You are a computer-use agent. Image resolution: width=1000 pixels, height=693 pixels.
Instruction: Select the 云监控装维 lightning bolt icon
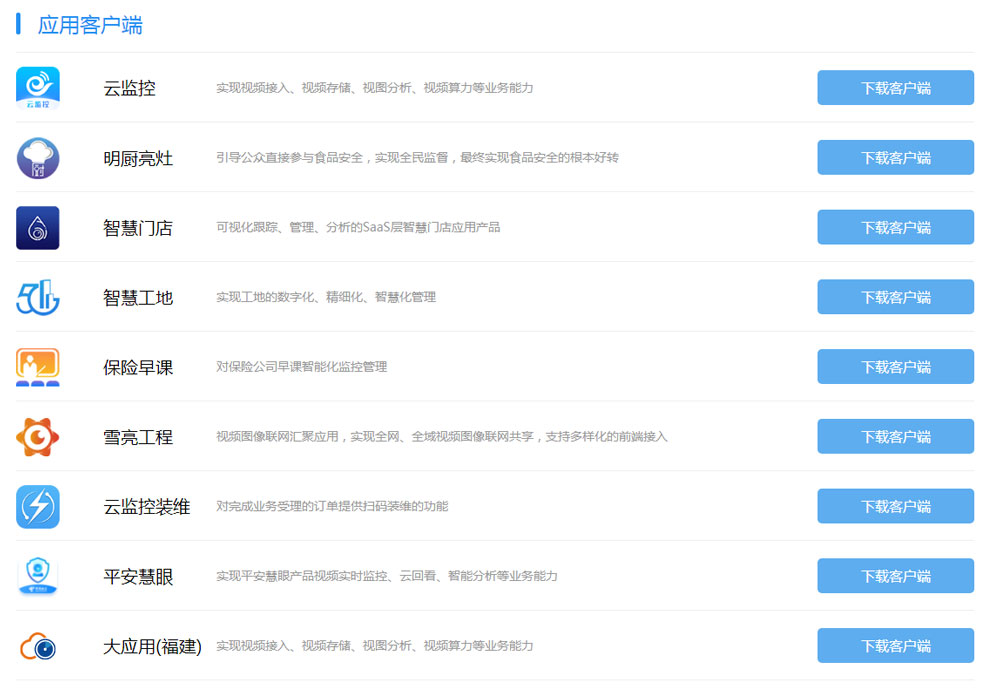(x=38, y=507)
